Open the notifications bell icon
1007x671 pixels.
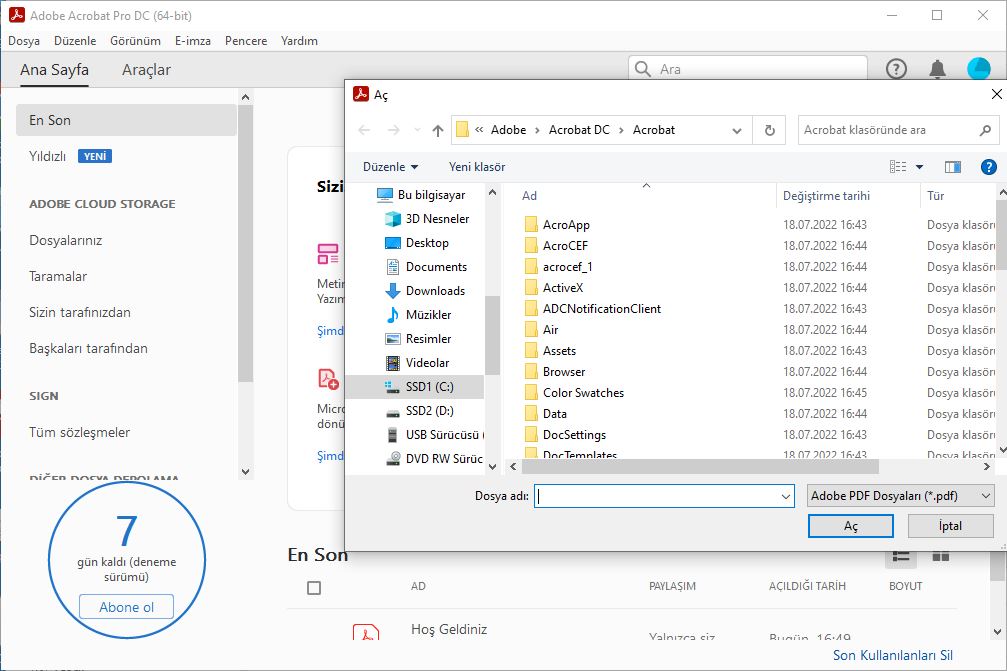tap(938, 69)
